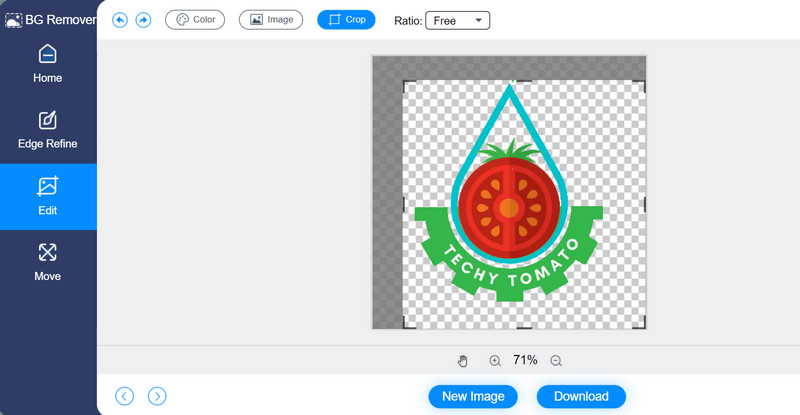Click the New Image button
This screenshot has width=800, height=415.
point(473,396)
